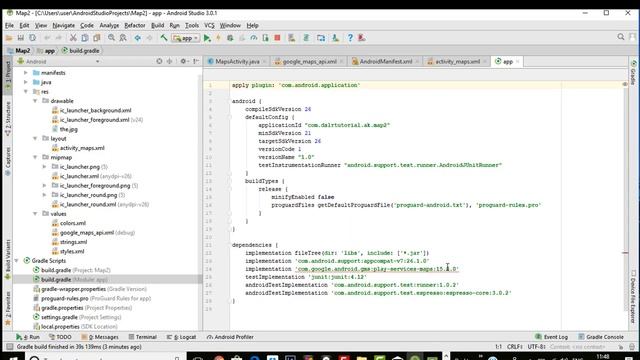Open Project panel settings gear
This screenshot has height=360, width=640.
183,61
